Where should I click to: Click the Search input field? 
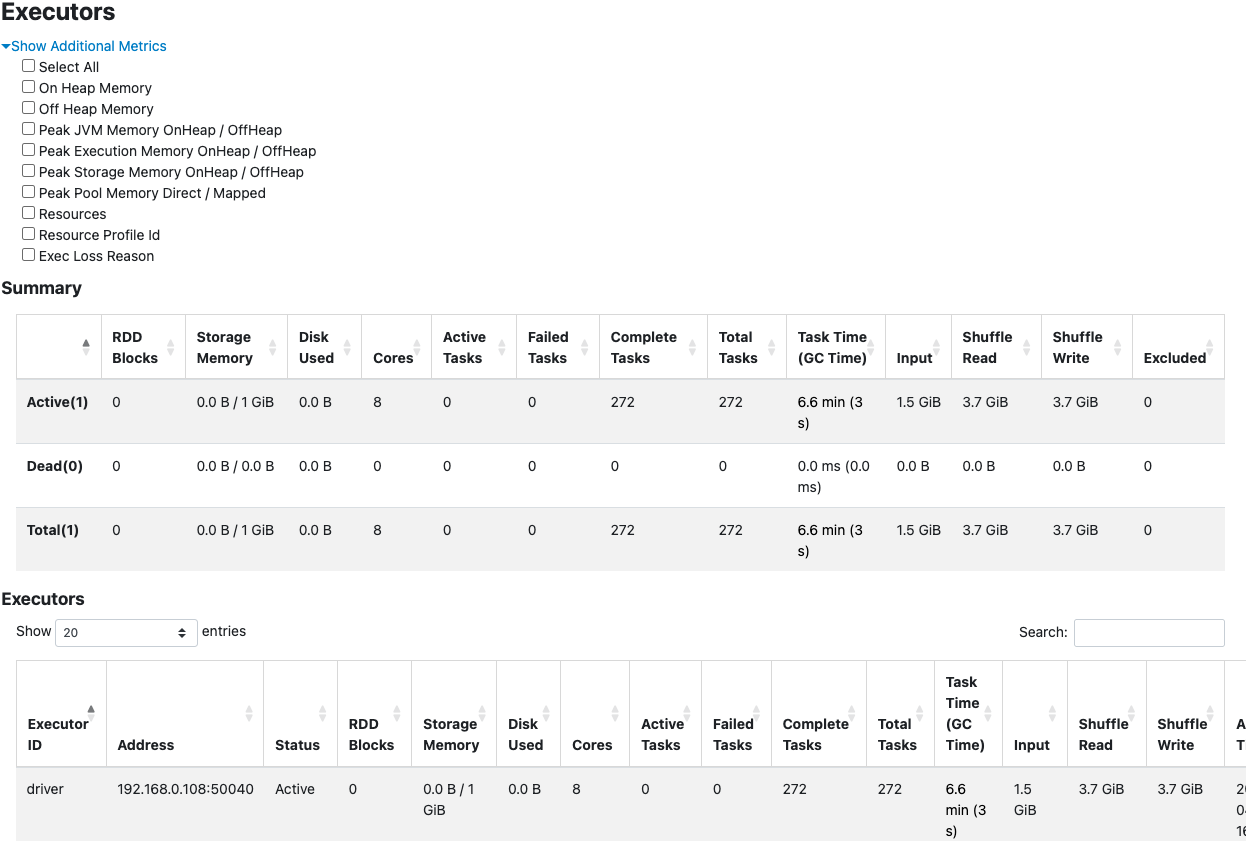coord(1148,633)
